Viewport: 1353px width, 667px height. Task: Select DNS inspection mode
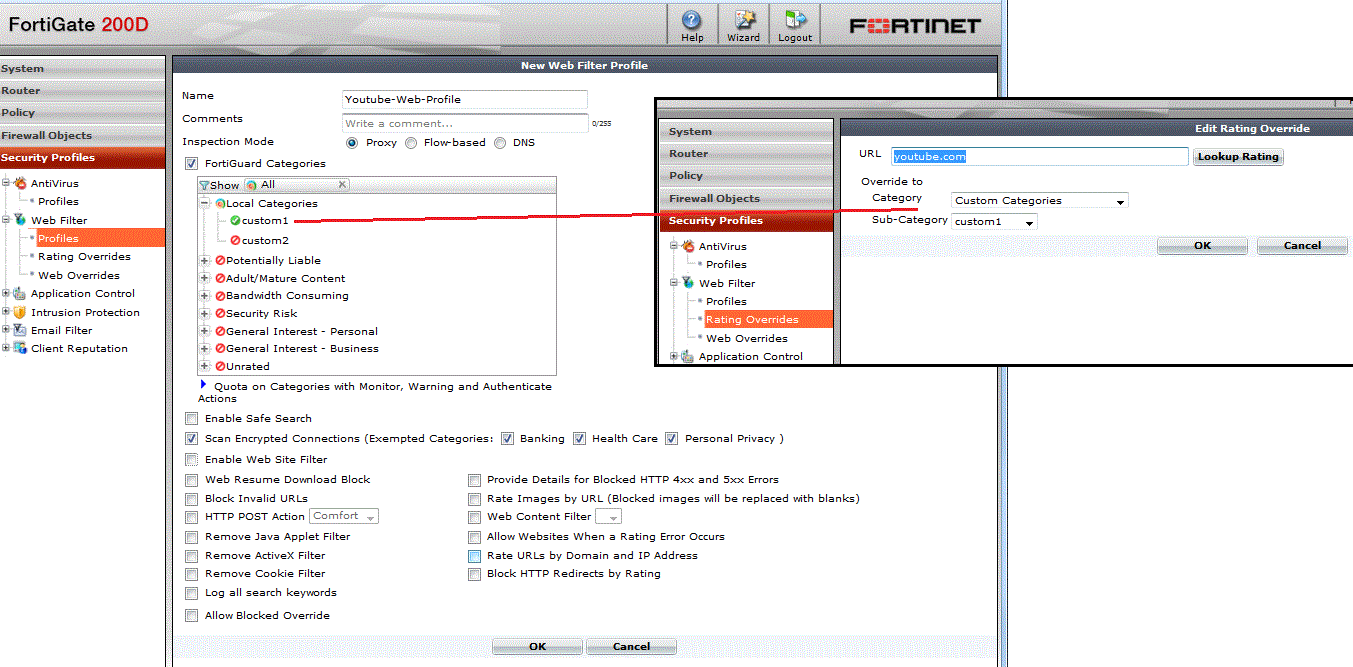[500, 143]
